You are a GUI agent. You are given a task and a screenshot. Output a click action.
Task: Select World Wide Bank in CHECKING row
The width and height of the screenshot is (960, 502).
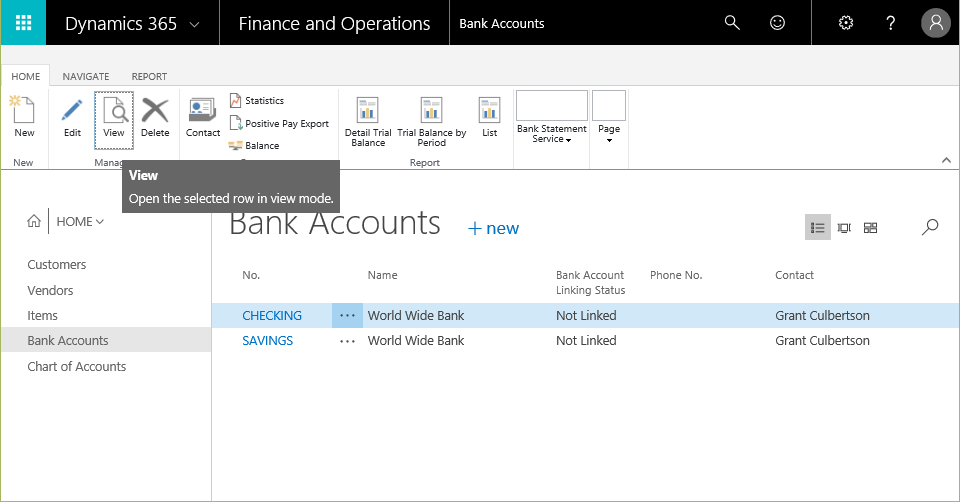pyautogui.click(x=416, y=315)
